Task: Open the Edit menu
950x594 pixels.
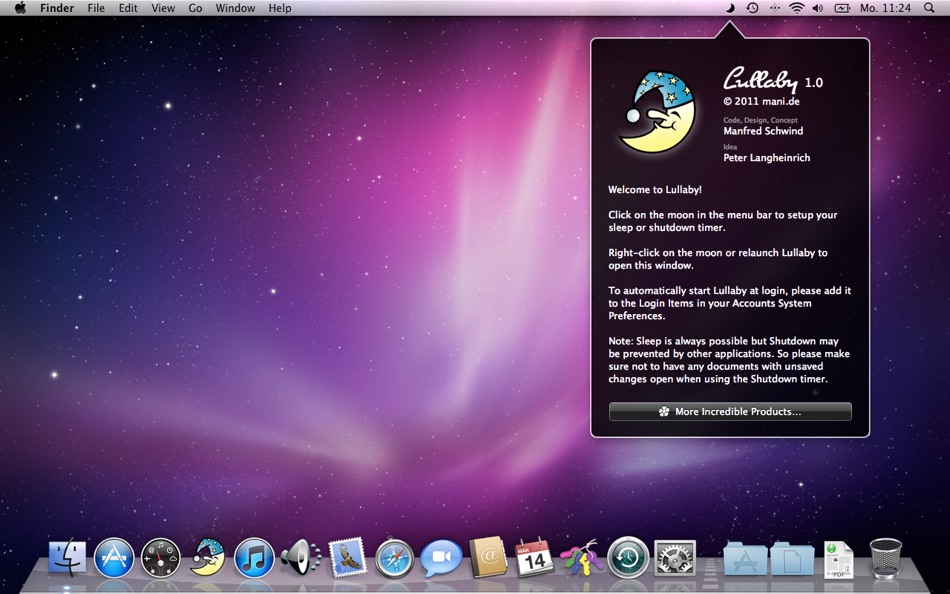Action: [x=128, y=8]
